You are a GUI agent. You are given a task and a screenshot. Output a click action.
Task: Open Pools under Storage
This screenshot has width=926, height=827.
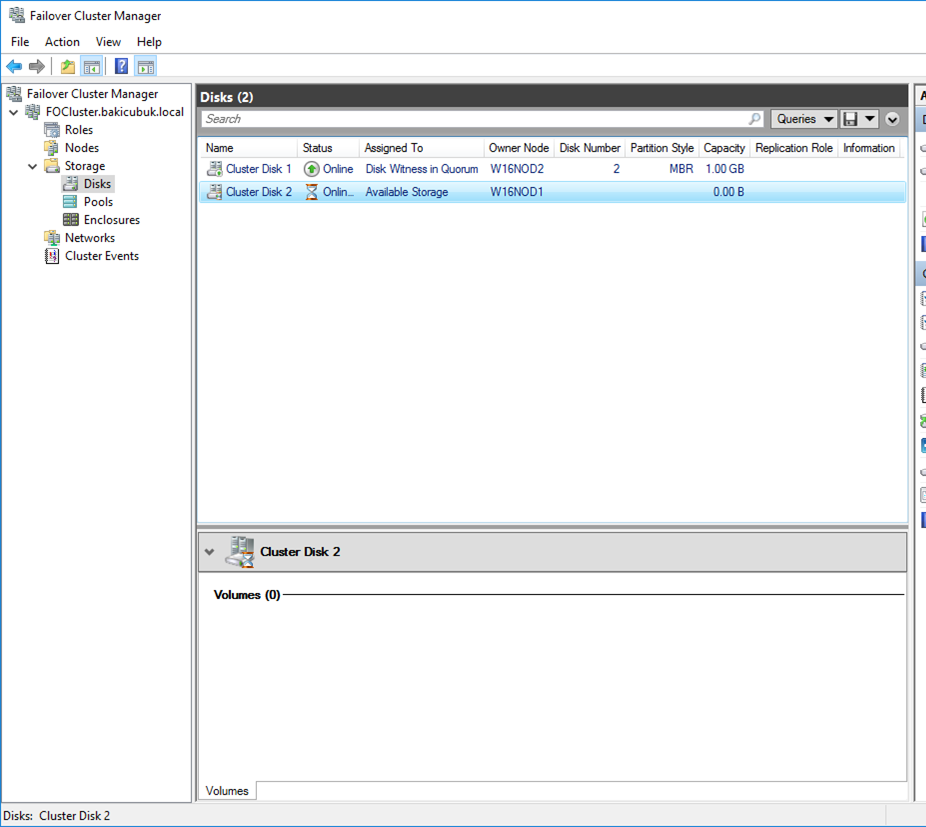coord(98,202)
